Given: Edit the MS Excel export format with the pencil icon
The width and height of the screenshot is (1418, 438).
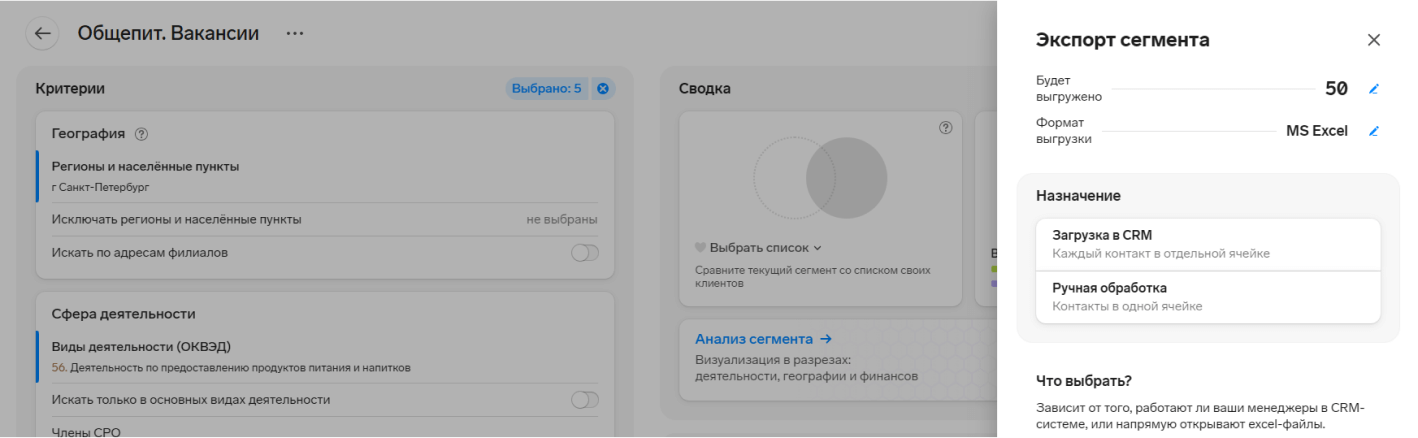Looking at the screenshot, I should click(x=1373, y=131).
